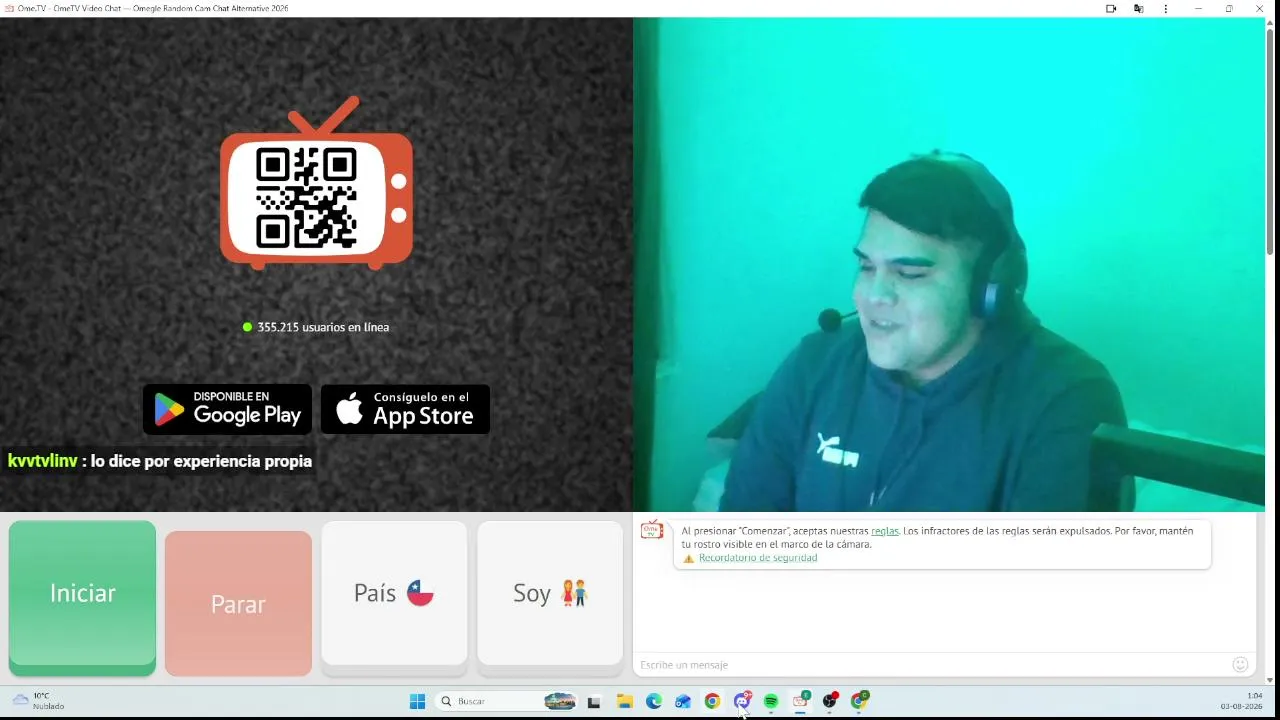This screenshot has height=720, width=1280.
Task: Click the taskbar Buscar search box
Action: 508,701
